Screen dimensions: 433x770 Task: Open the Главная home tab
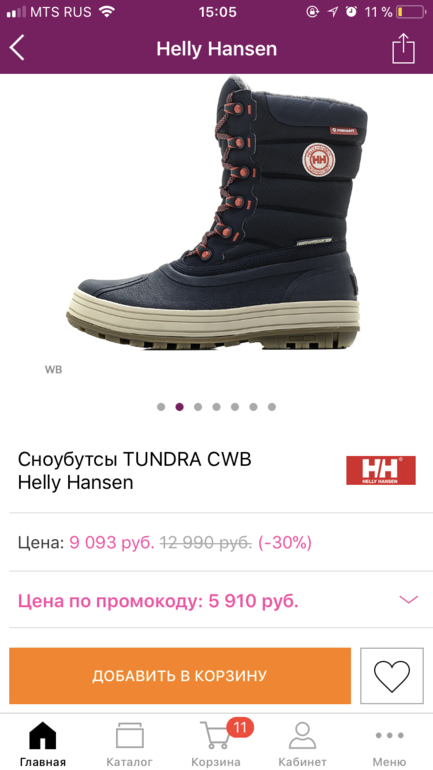coord(43,743)
